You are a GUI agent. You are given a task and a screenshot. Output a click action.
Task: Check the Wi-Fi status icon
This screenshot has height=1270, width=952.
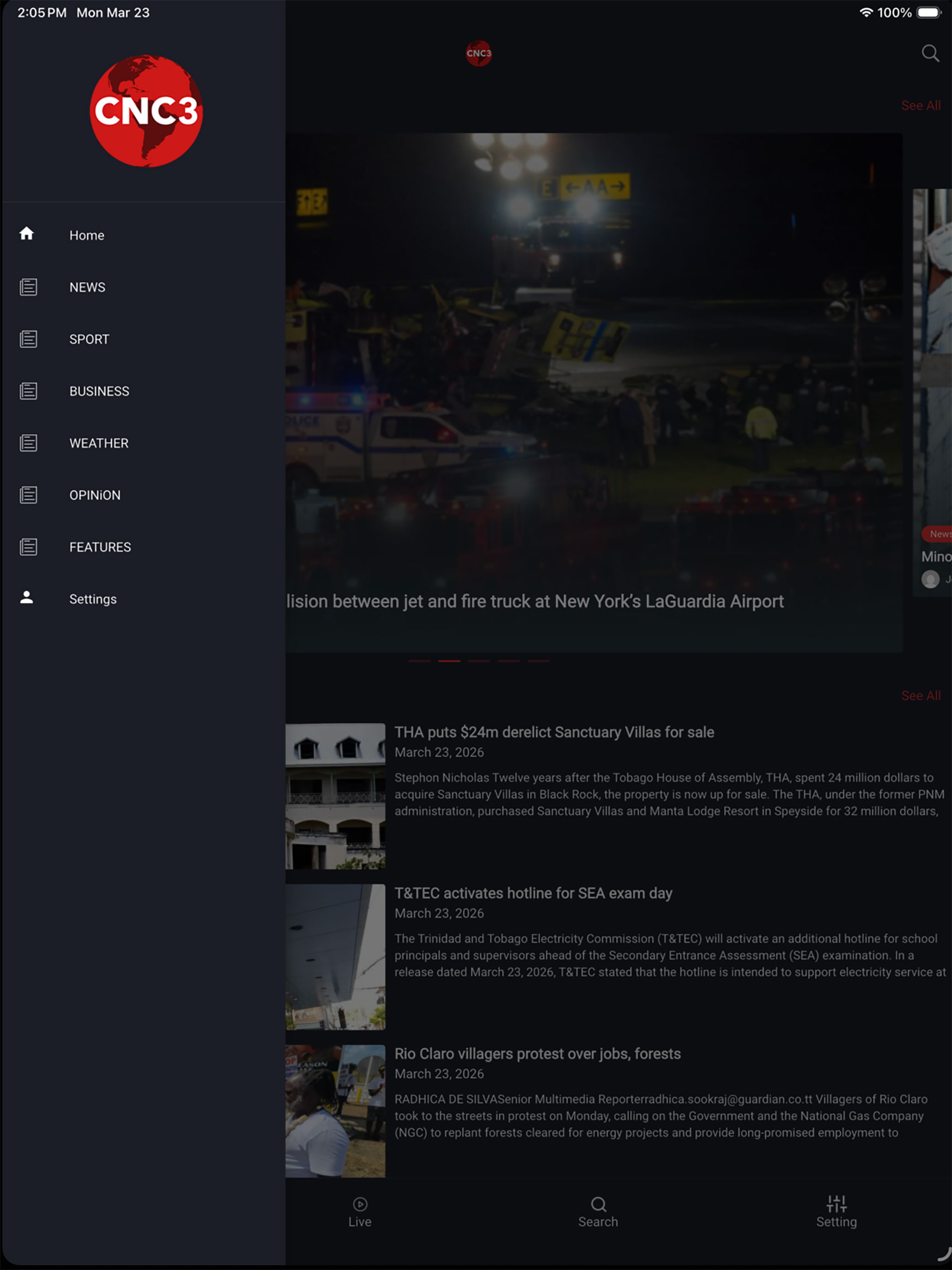[867, 12]
